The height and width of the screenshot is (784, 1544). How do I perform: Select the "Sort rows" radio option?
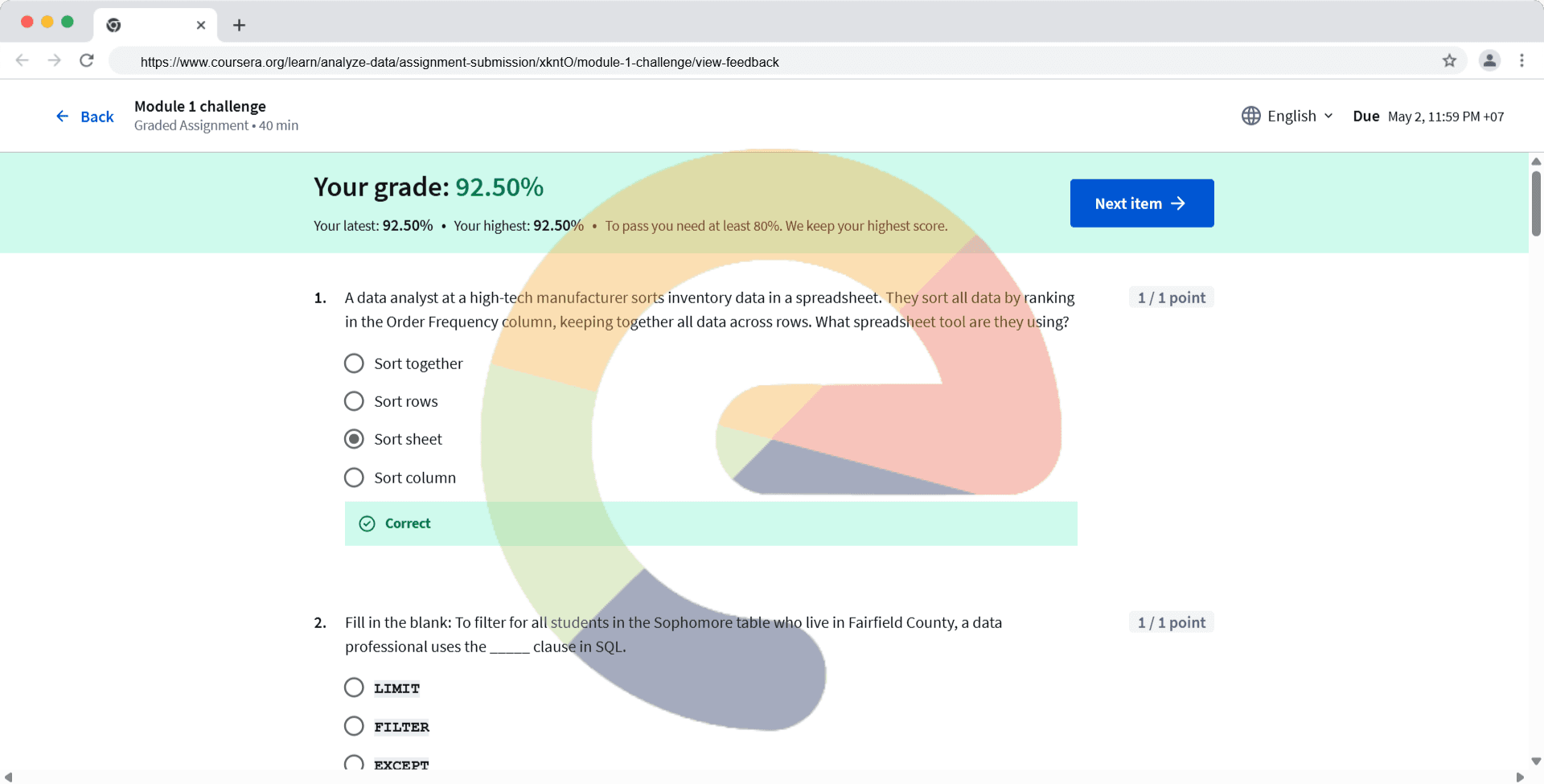pyautogui.click(x=354, y=401)
